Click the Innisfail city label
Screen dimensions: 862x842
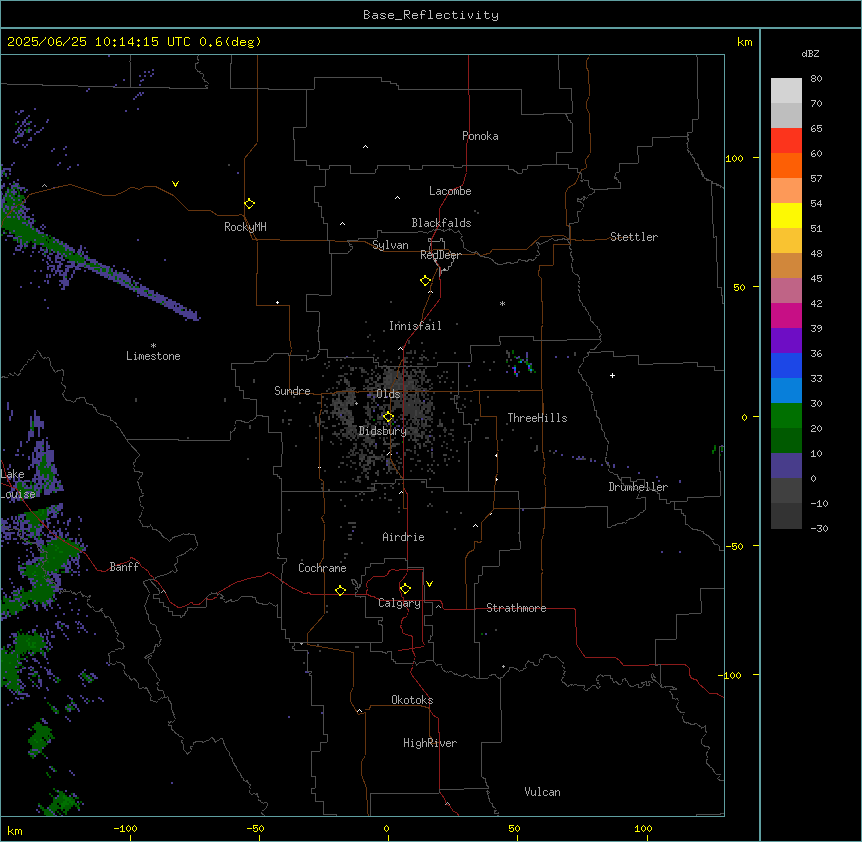pos(415,326)
